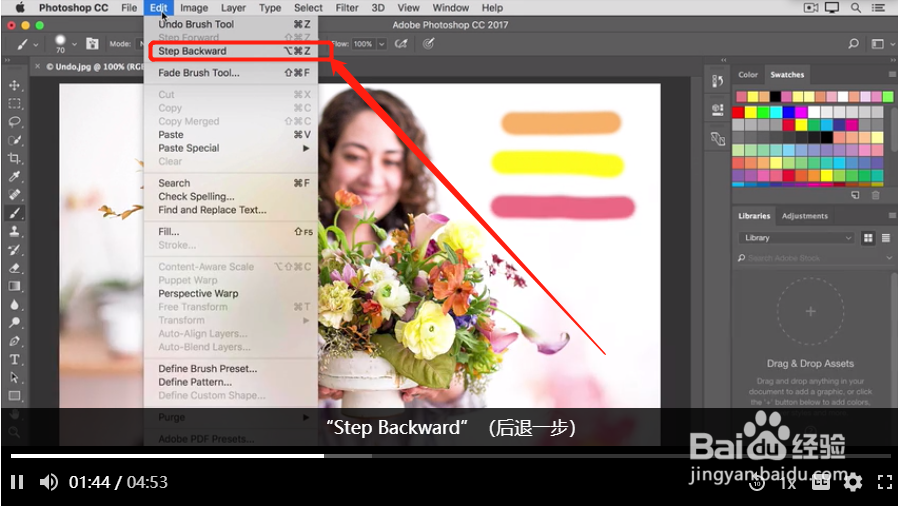Switch Libraries to list view

[x=886, y=238]
